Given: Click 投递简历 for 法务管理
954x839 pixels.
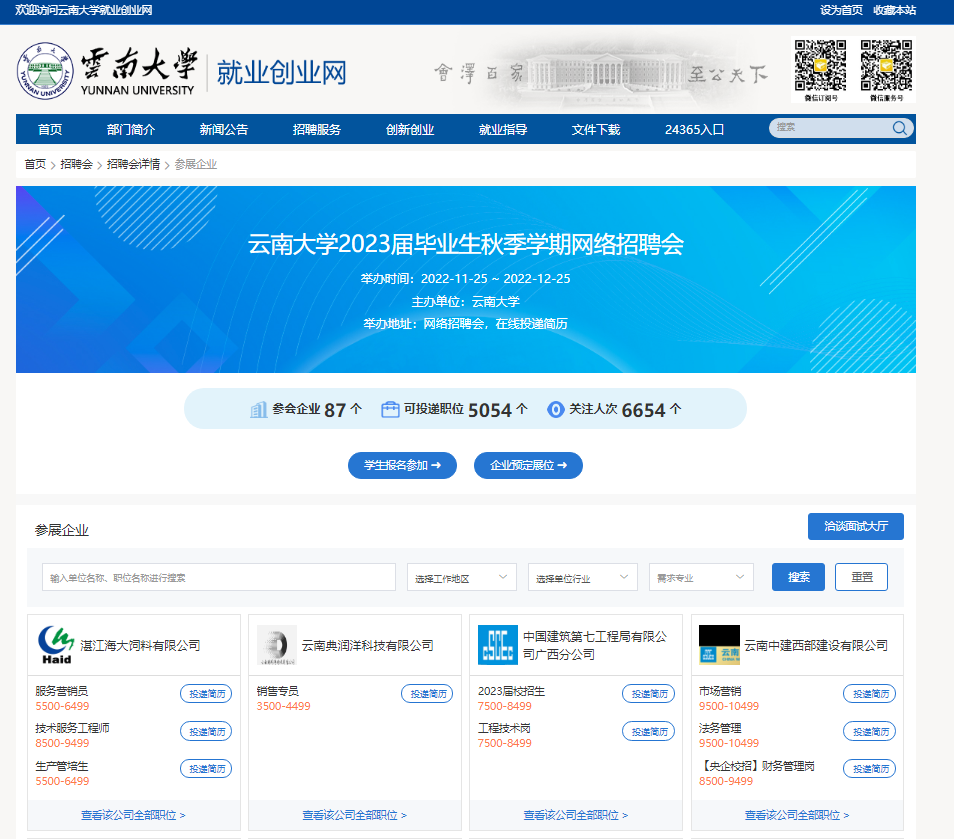Looking at the screenshot, I should 869,731.
